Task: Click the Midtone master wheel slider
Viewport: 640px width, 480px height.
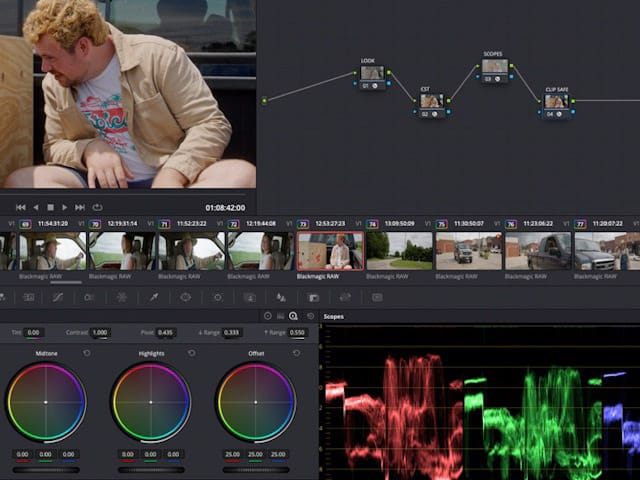Action: (x=46, y=470)
